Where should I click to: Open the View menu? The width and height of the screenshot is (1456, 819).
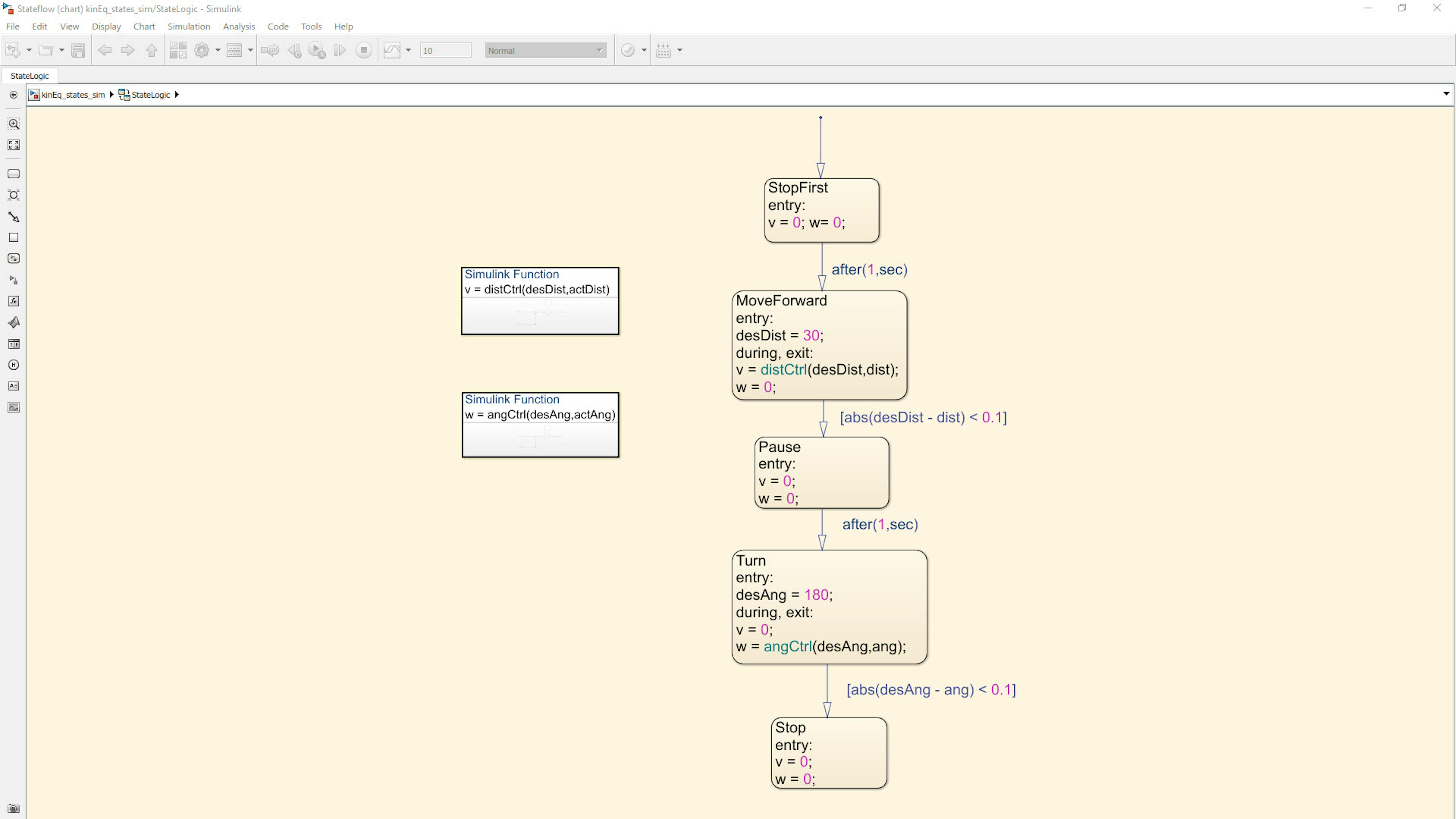coord(69,26)
